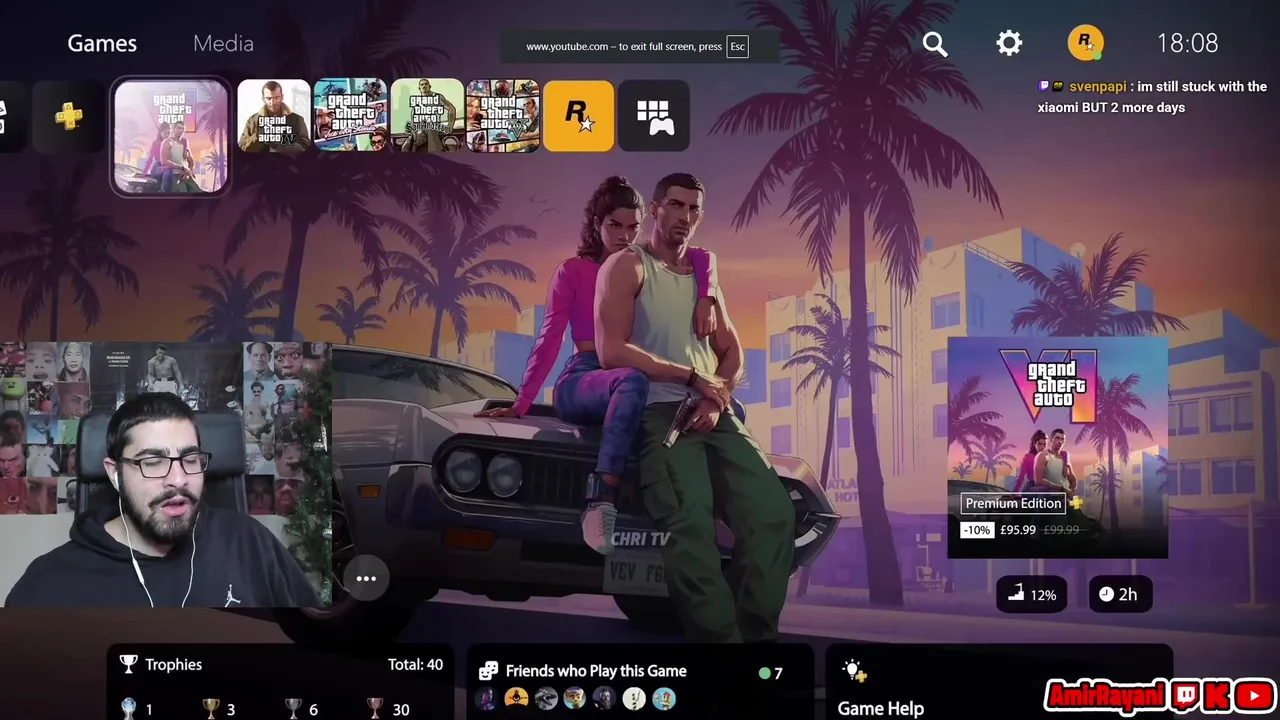Select the Grand Theft Auto V tile
The width and height of the screenshot is (1280, 720).
coord(503,116)
